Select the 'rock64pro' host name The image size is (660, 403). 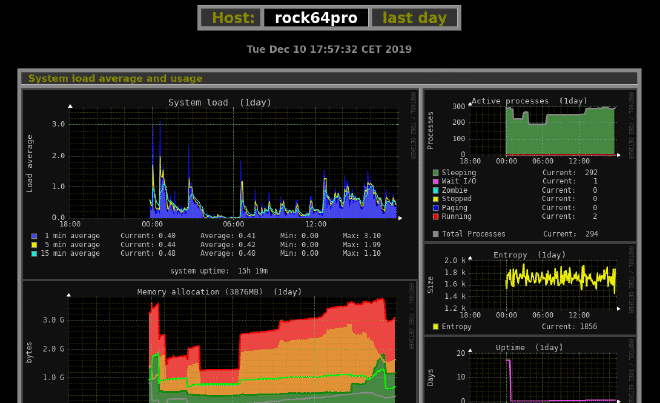coord(316,18)
